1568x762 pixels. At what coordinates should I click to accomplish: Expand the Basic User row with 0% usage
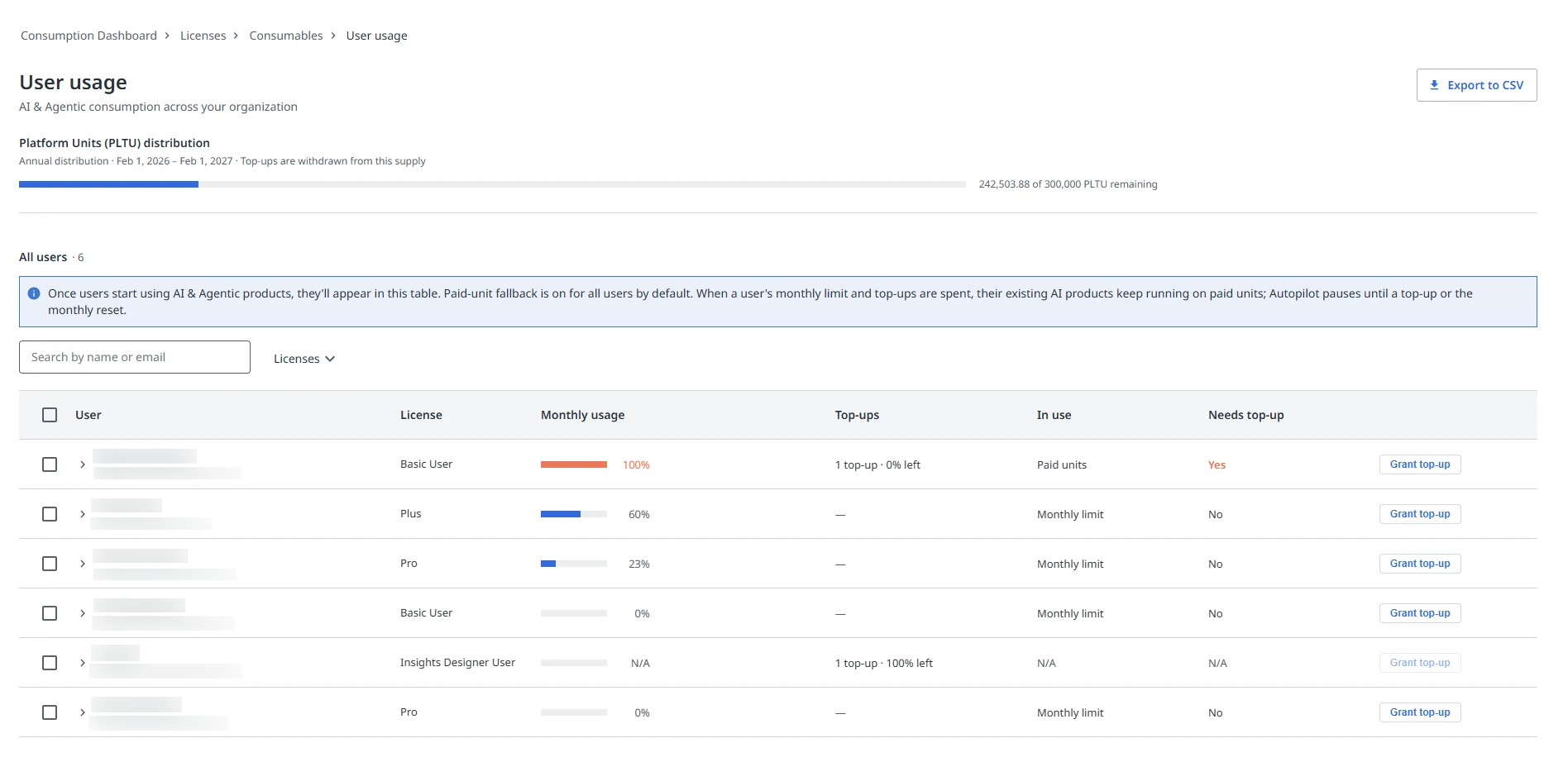83,613
